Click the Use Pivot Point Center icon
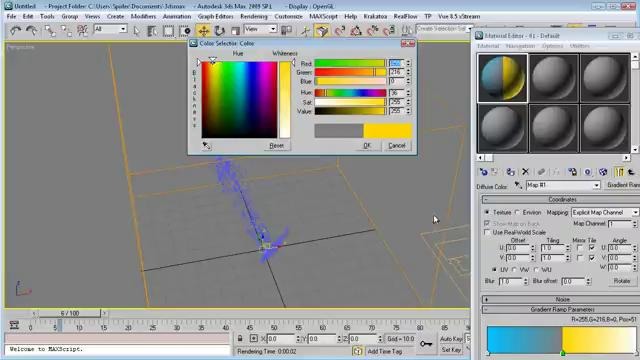Screen dimensions: 640x360 pos(287,30)
